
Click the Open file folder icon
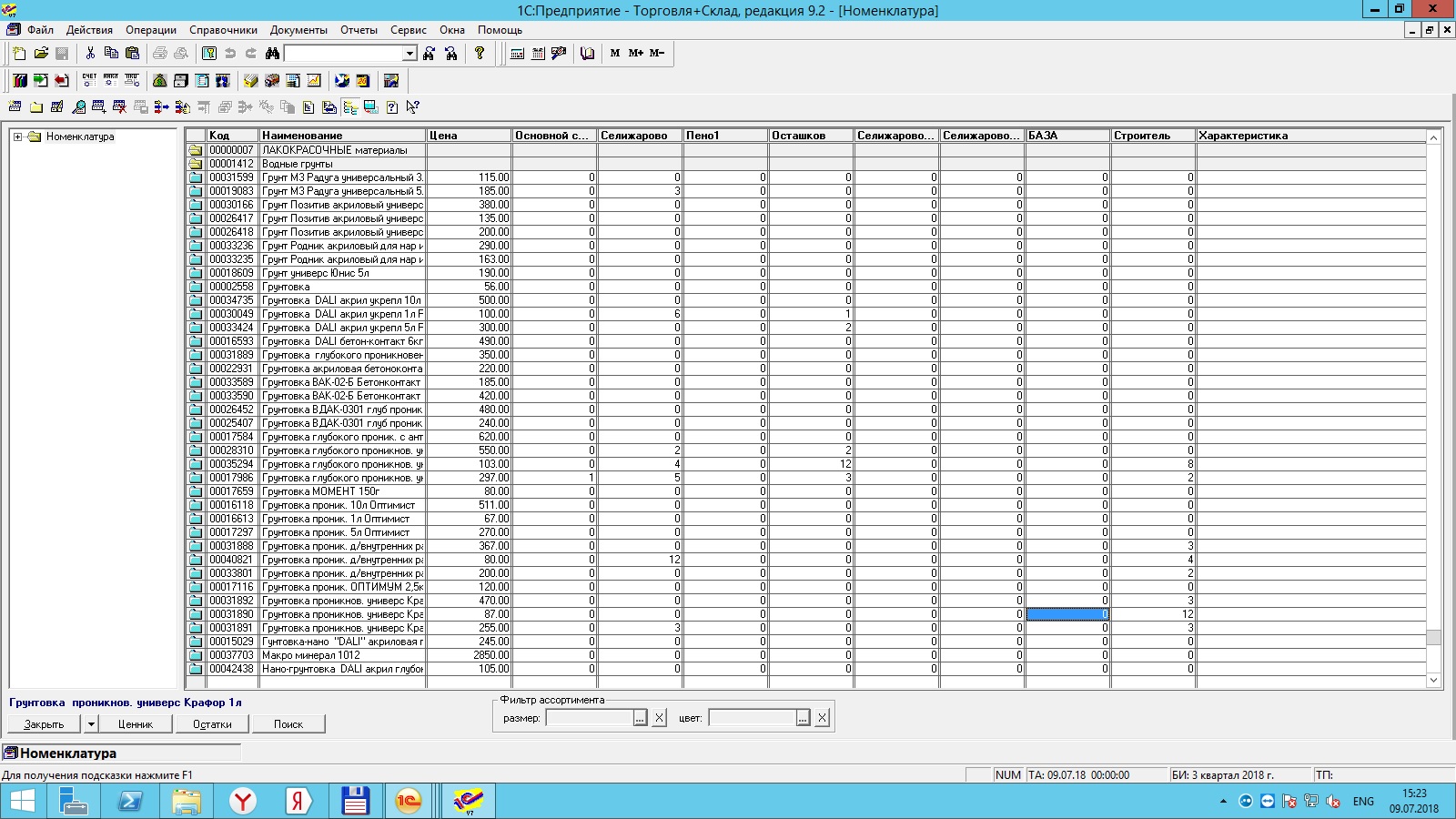click(41, 54)
